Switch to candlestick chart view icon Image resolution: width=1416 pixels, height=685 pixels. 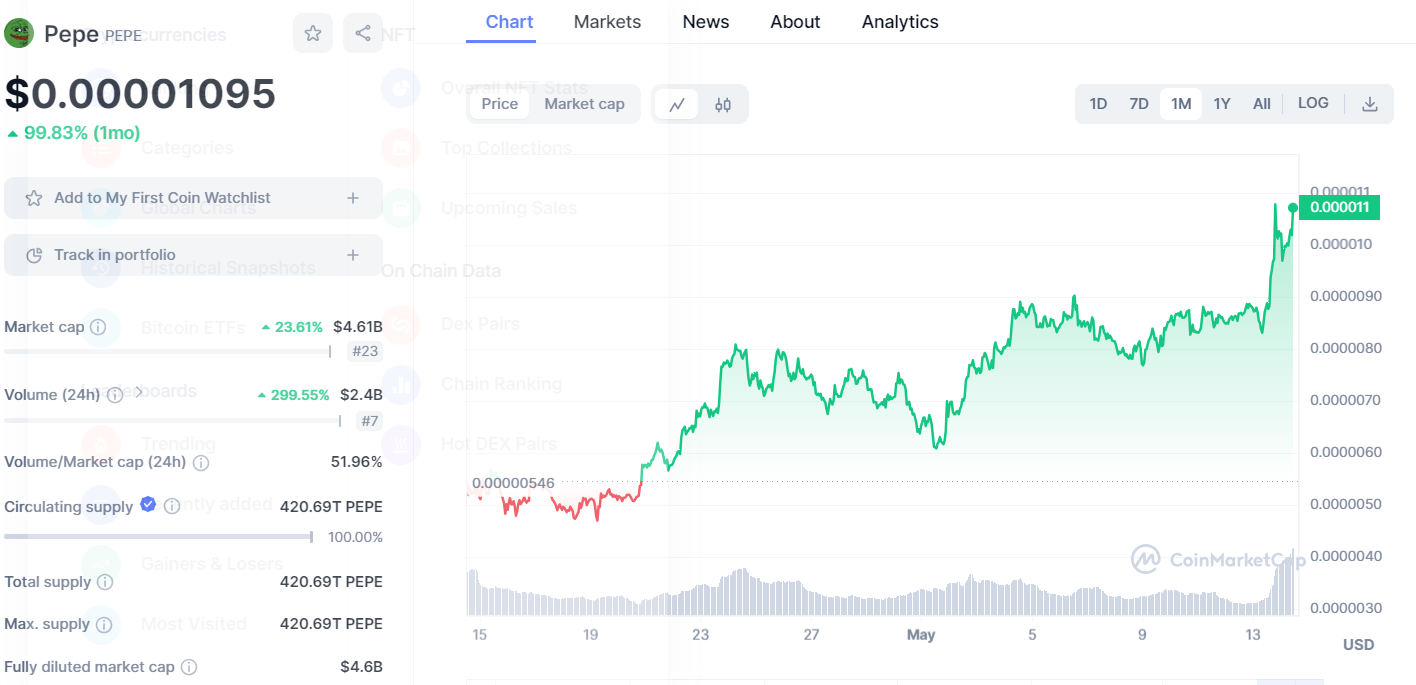coord(723,104)
